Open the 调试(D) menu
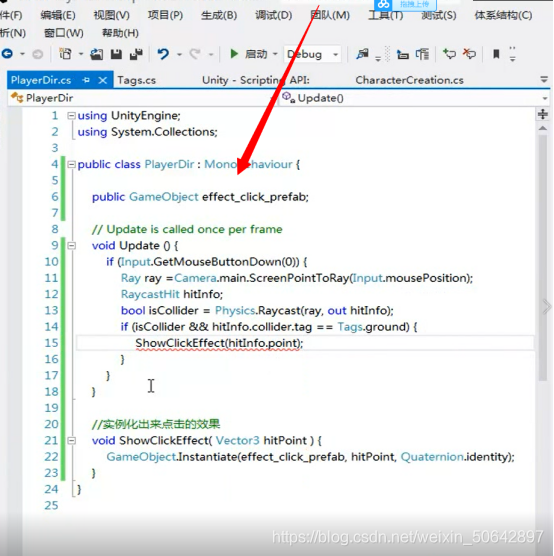This screenshot has width=554, height=556. pyautogui.click(x=274, y=15)
